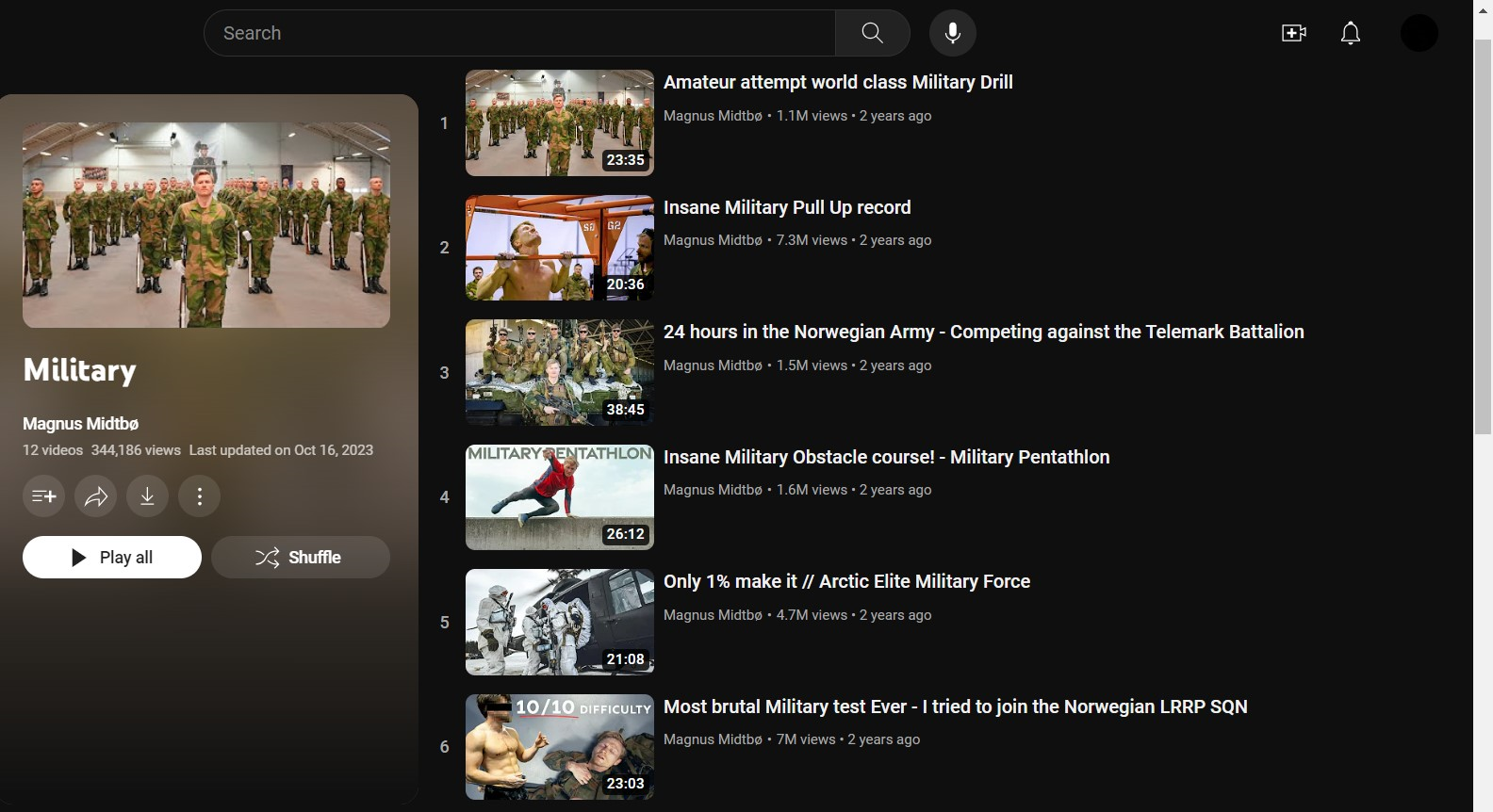Click the 'Military' playlist title
This screenshot has height=812, width=1493.
79,370
